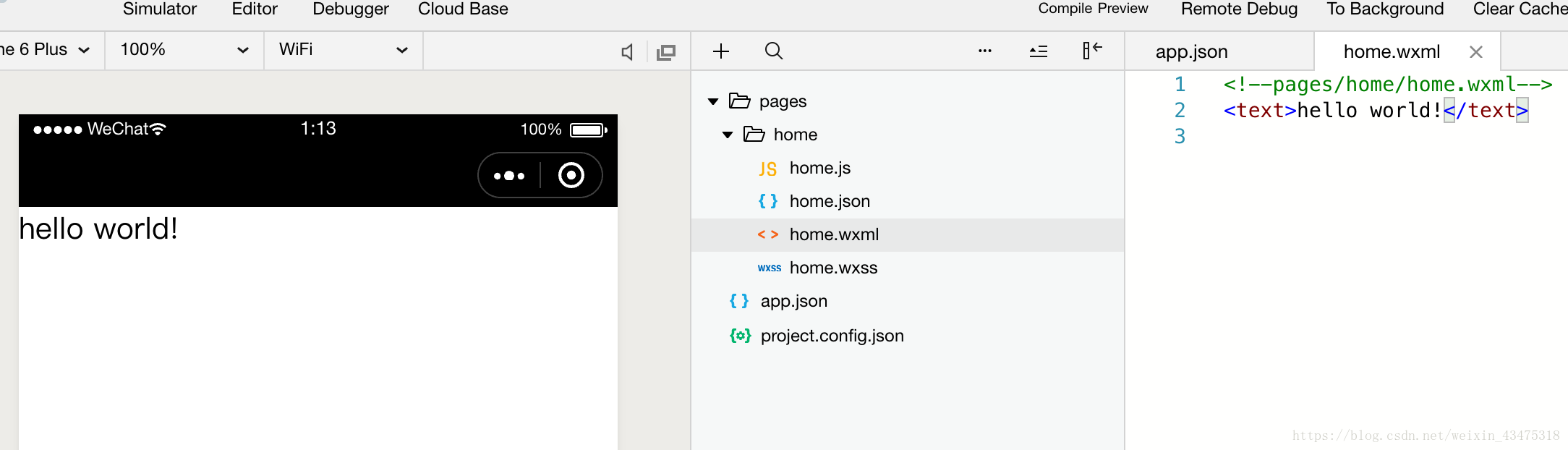Click the WeChat carrier label in simulator
This screenshot has height=450, width=1568.
117,129
